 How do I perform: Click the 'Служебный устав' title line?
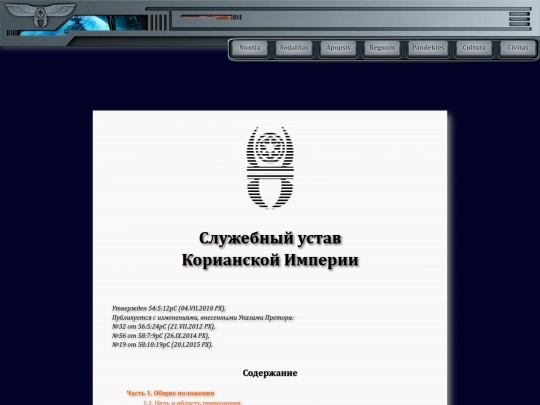[x=270, y=238]
